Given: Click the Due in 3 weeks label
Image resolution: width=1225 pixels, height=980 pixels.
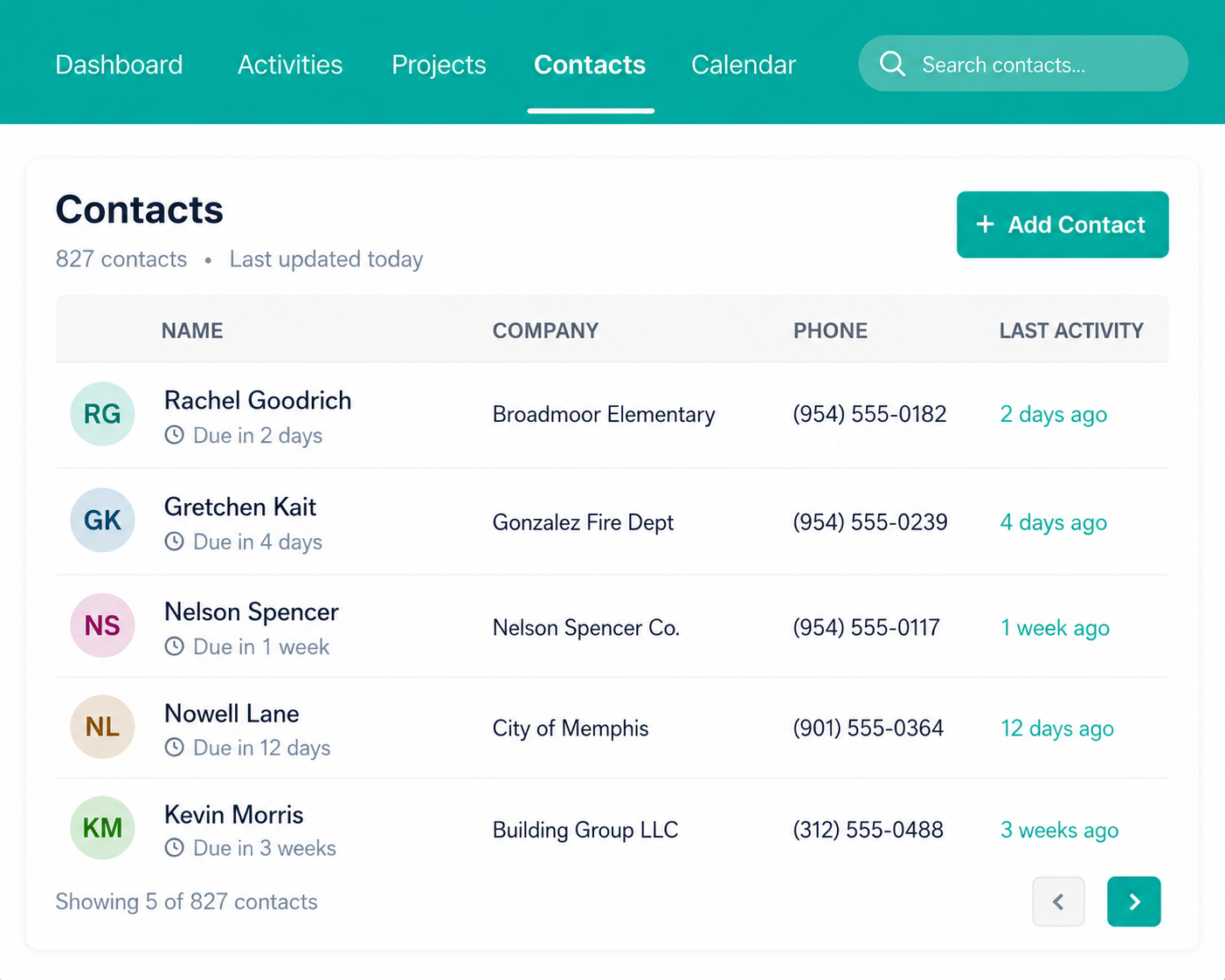Looking at the screenshot, I should pos(265,848).
